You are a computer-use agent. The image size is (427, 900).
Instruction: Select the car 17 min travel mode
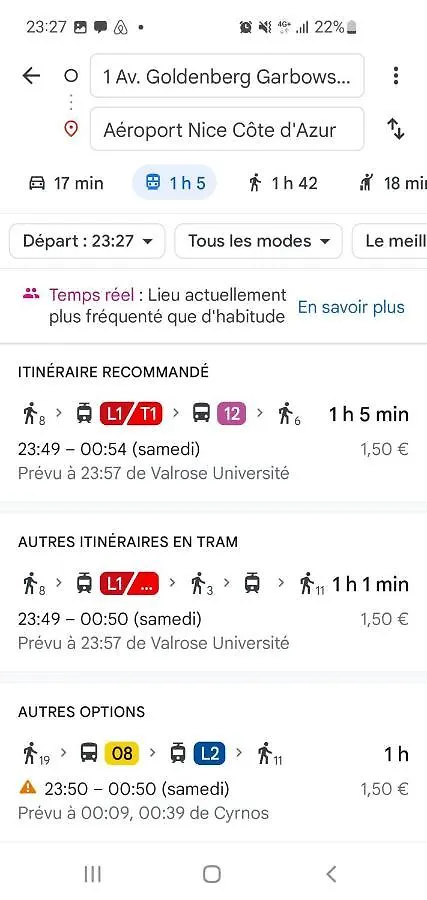66,184
